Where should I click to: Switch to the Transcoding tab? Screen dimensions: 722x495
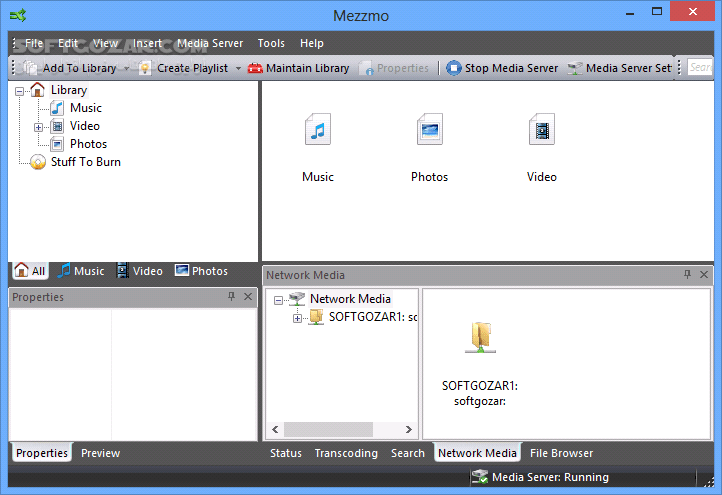click(x=346, y=453)
